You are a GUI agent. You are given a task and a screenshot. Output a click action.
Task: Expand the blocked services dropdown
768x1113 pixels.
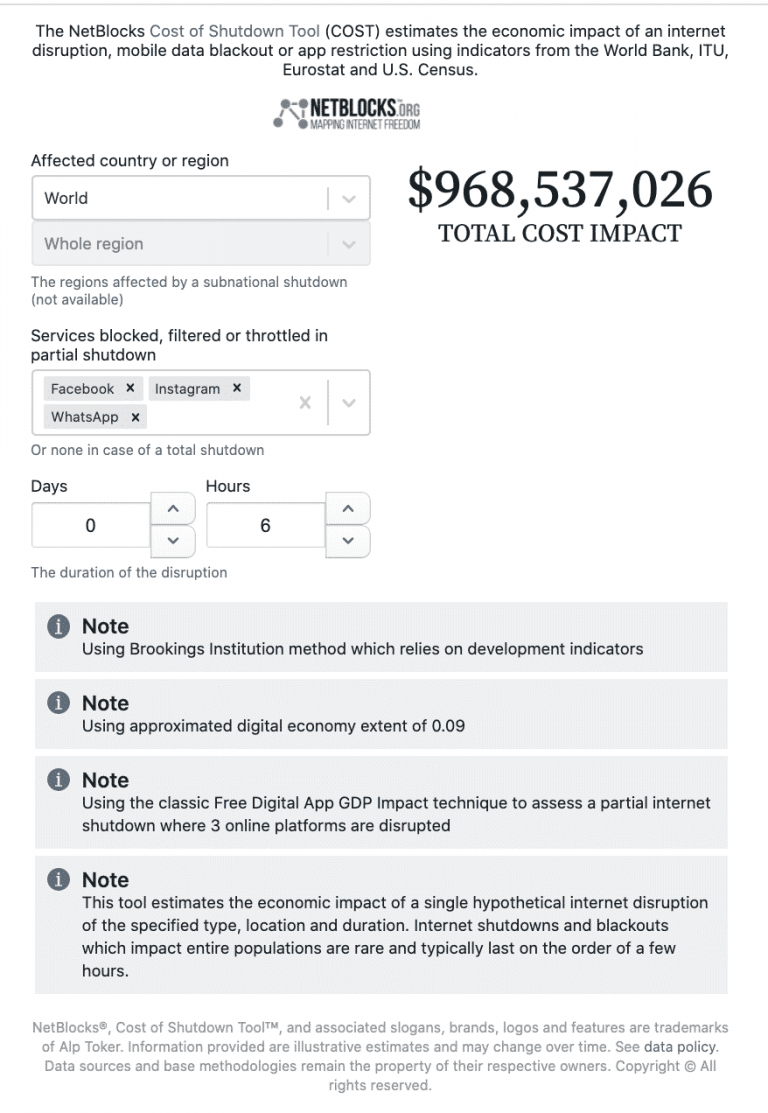(348, 402)
